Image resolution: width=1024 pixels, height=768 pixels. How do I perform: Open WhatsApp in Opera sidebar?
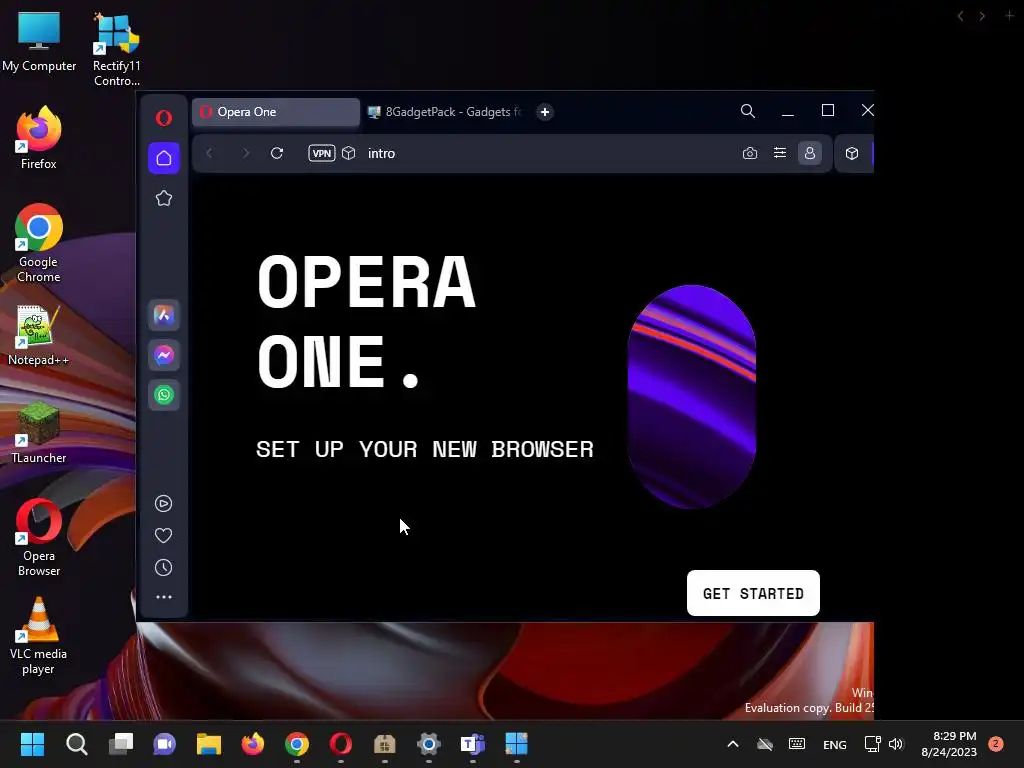pos(164,394)
